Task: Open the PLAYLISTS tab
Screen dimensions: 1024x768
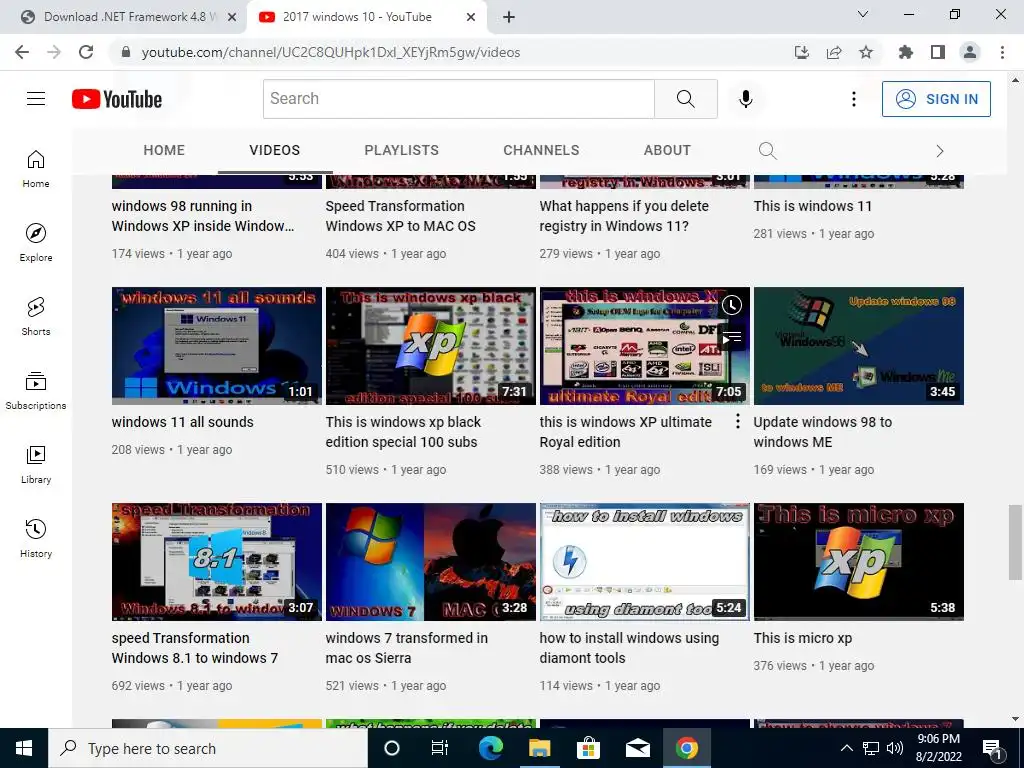Action: click(402, 150)
